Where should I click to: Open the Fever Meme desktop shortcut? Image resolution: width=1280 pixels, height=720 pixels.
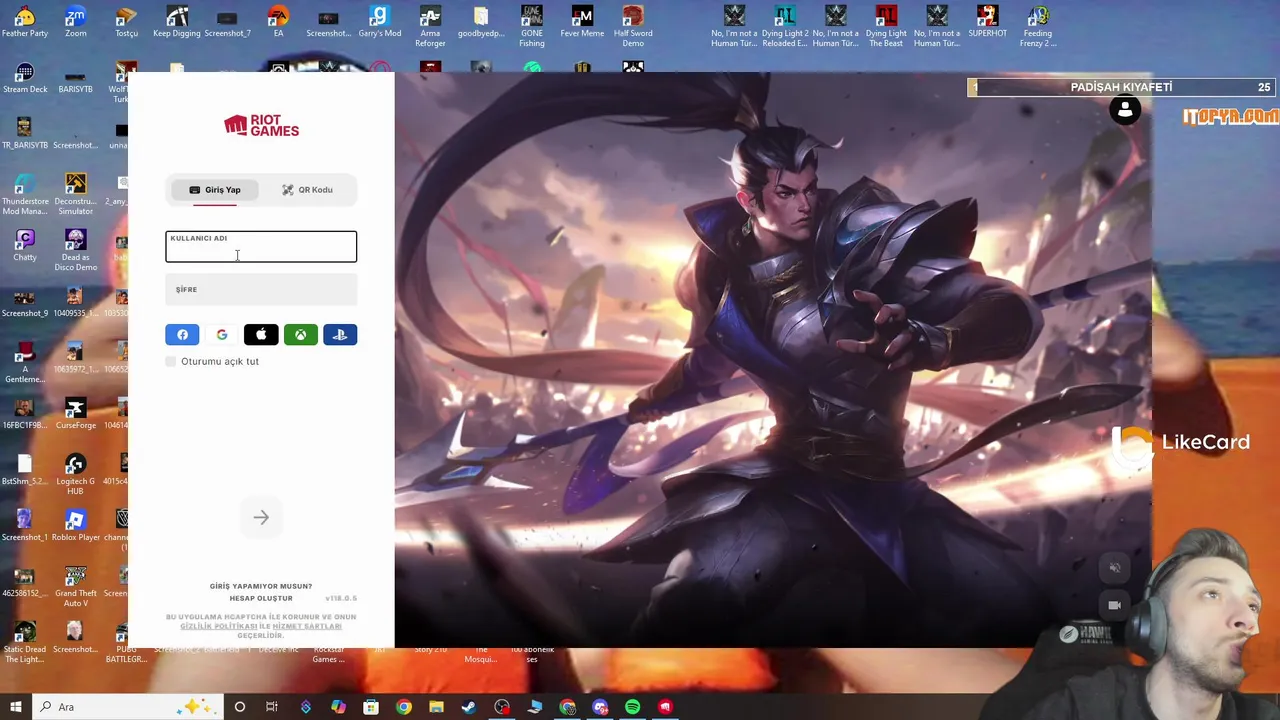click(x=582, y=23)
